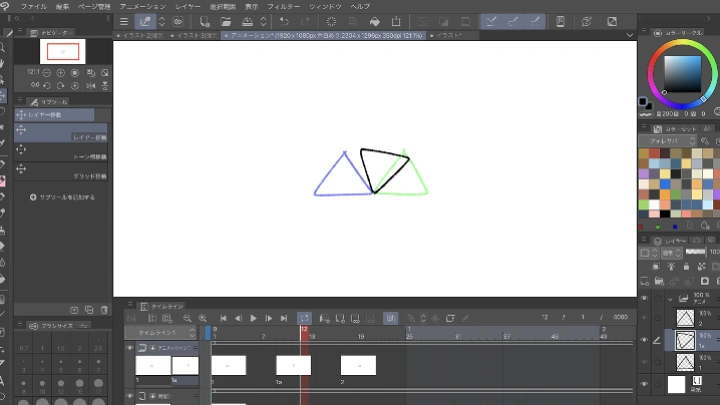Switch to the イラスト2 canvas tab
Viewport: 720px width, 405px height.
(140, 35)
